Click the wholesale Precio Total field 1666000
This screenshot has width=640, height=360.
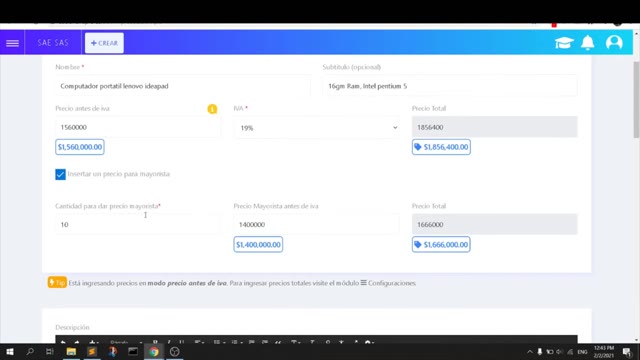(494, 224)
